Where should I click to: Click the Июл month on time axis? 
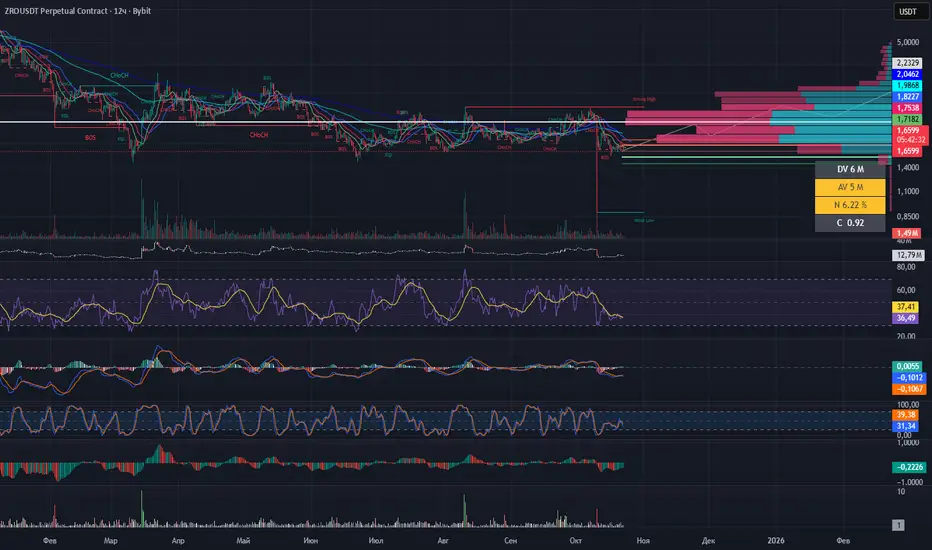click(376, 540)
